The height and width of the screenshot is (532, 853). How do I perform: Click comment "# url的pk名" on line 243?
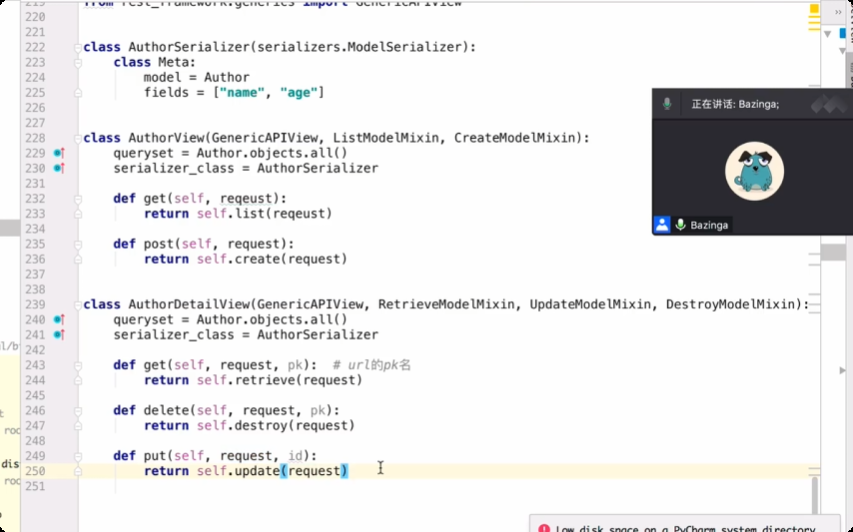click(372, 365)
